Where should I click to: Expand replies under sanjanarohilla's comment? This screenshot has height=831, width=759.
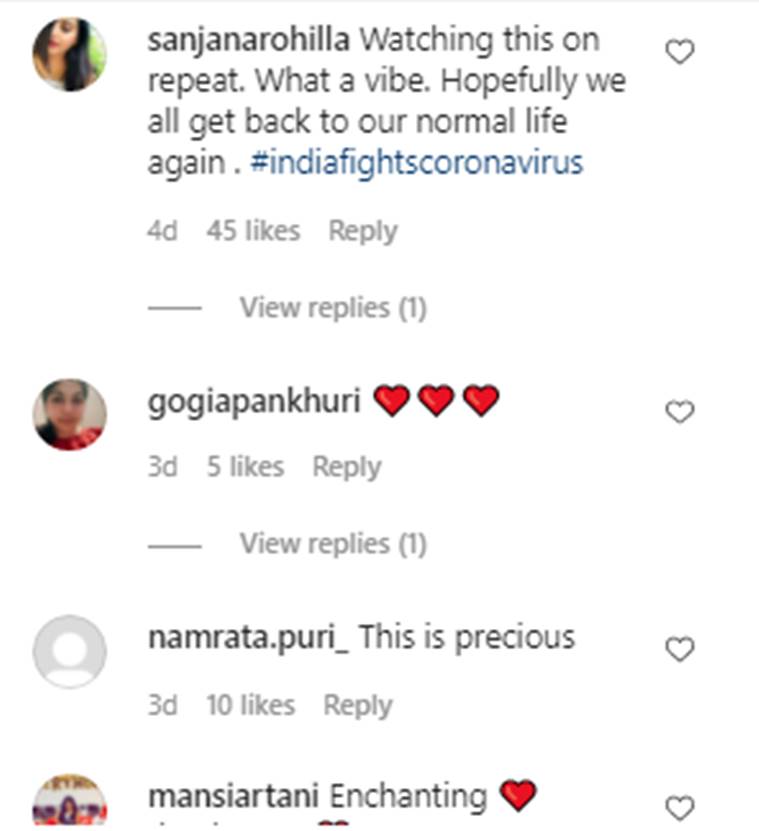click(332, 308)
